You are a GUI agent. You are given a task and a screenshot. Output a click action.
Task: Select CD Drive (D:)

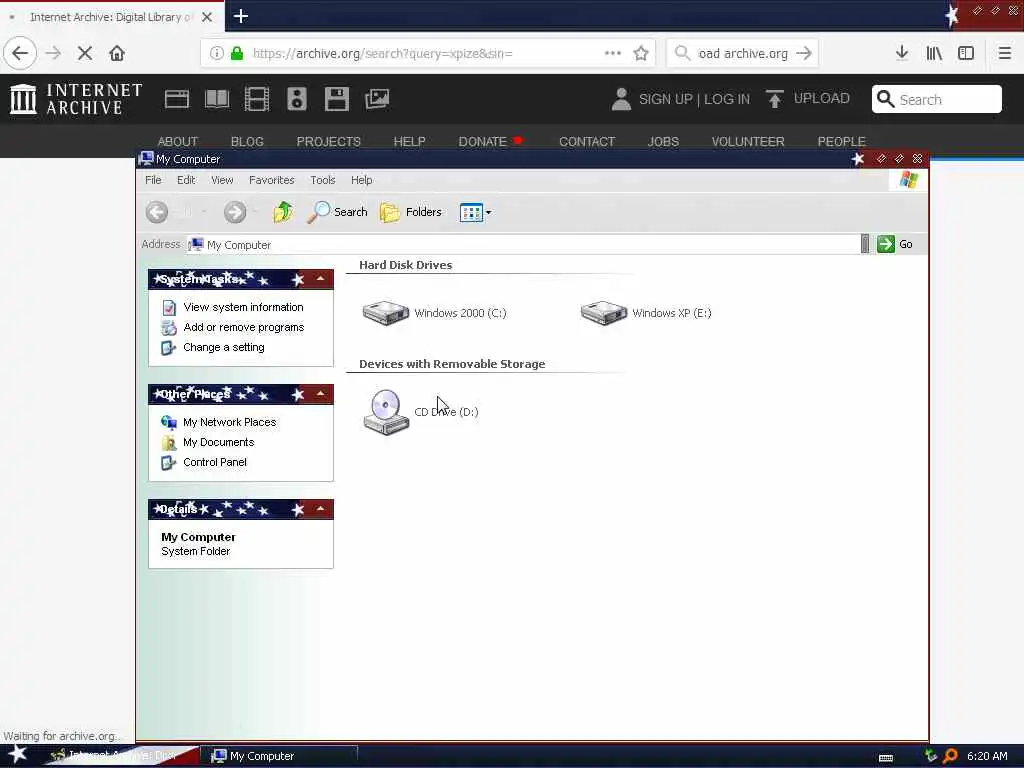[x=421, y=411]
